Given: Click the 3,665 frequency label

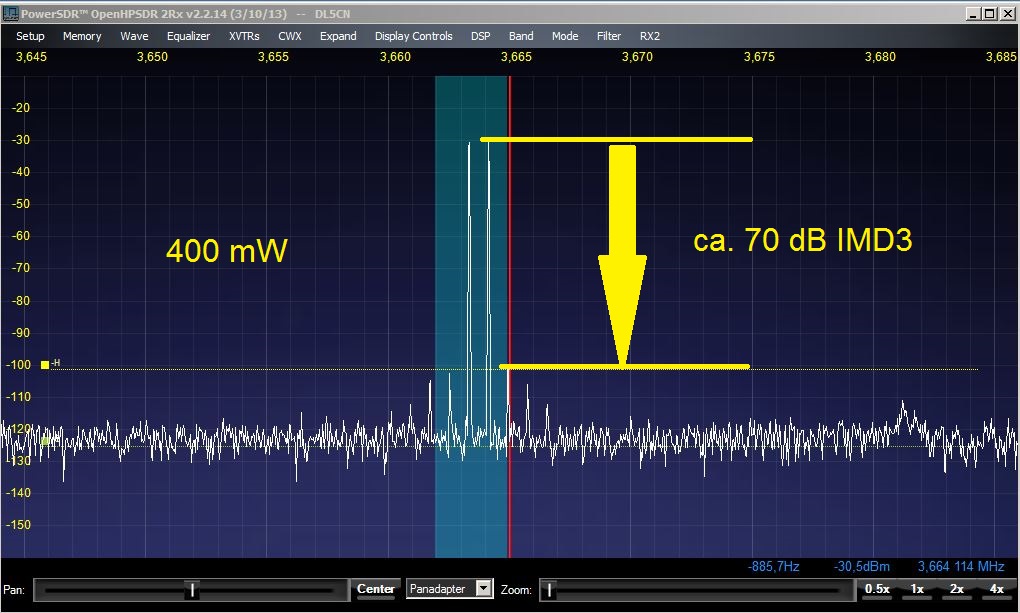Looking at the screenshot, I should coord(516,57).
